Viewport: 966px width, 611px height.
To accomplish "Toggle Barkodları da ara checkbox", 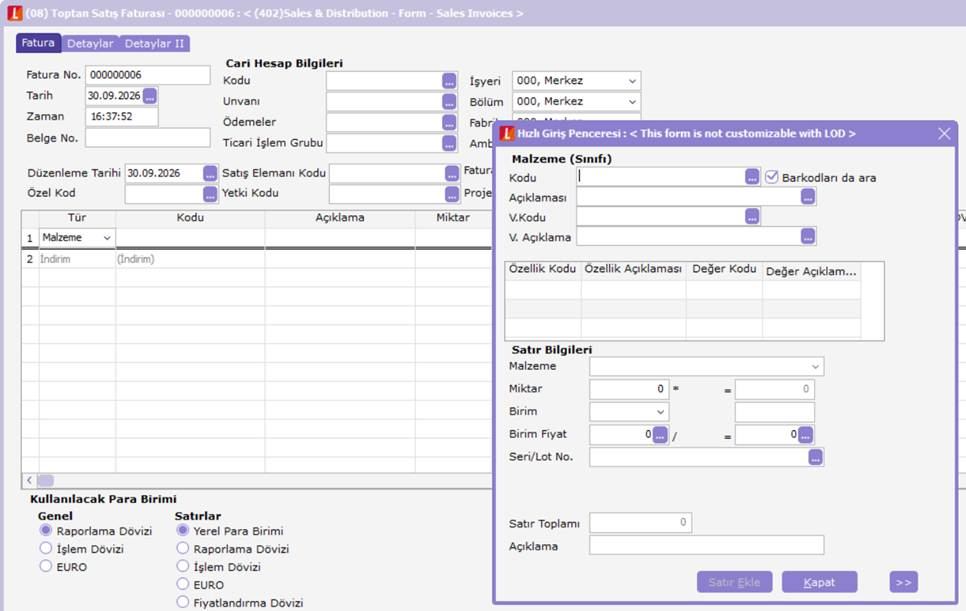I will [x=771, y=177].
